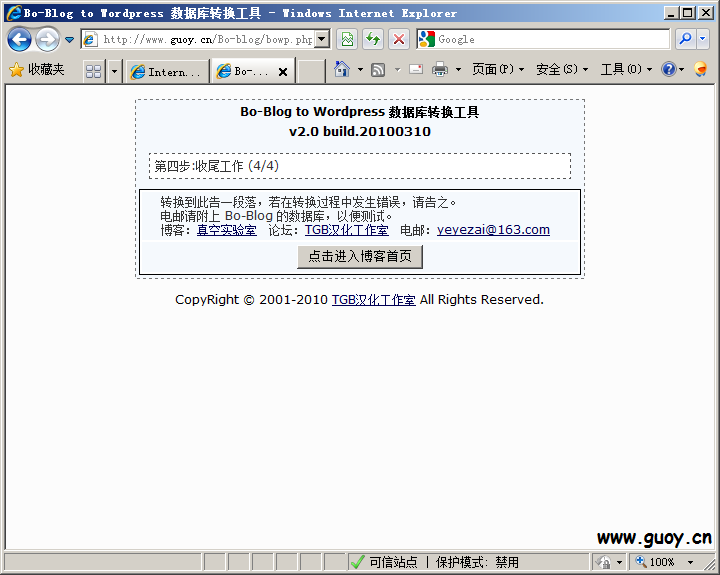
Task: Minimize the Internet Explorer window
Action: click(671, 13)
